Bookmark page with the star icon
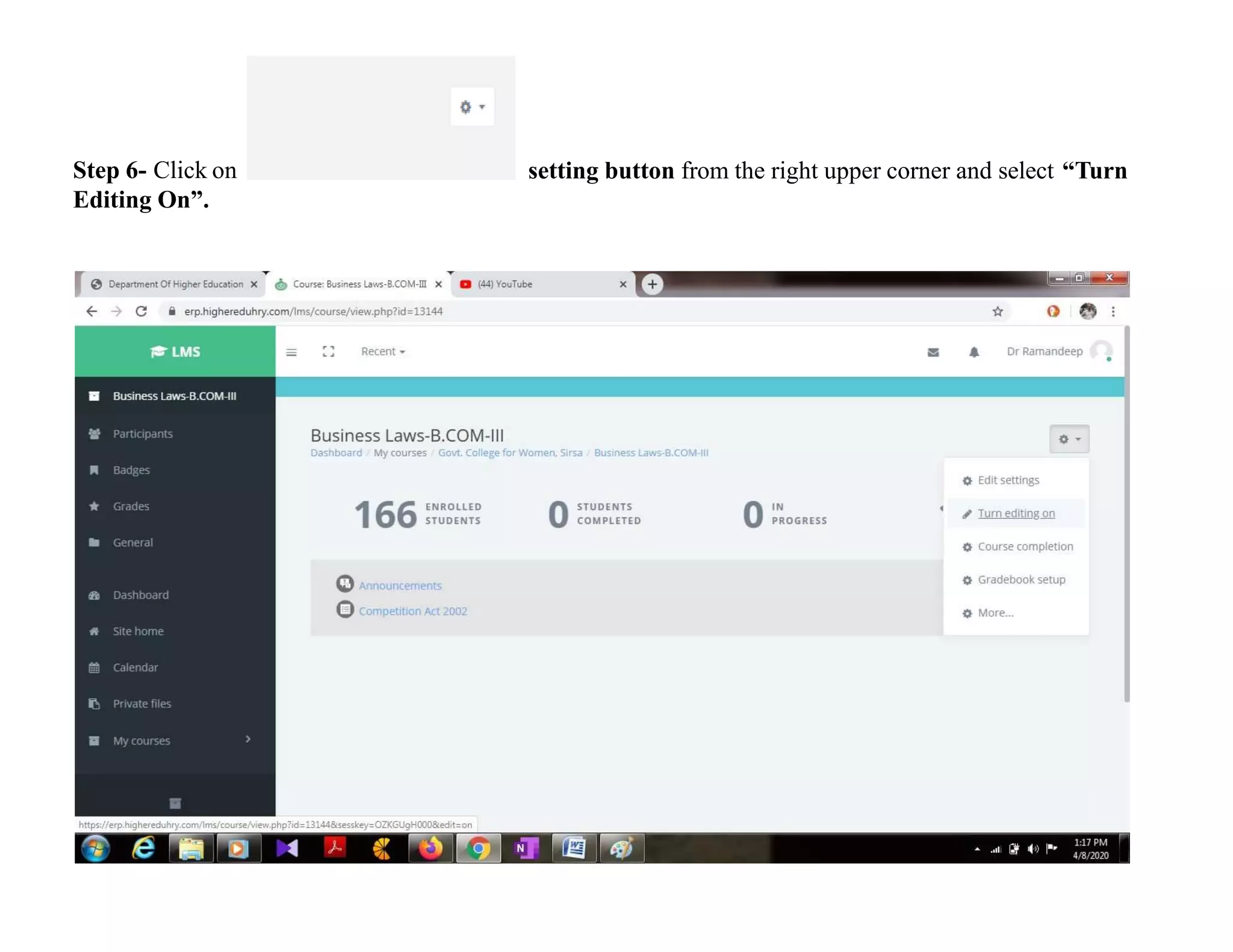 coord(998,311)
